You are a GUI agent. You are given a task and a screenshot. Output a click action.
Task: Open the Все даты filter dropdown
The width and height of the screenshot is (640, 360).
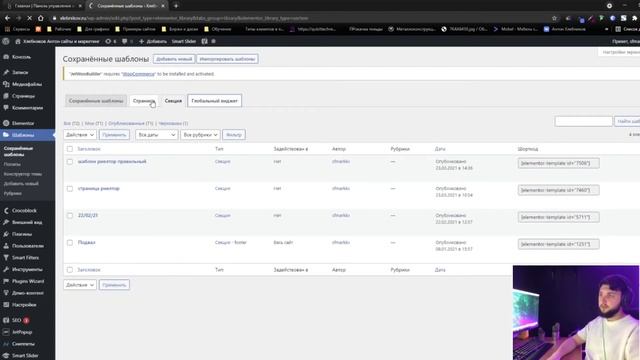(x=156, y=135)
